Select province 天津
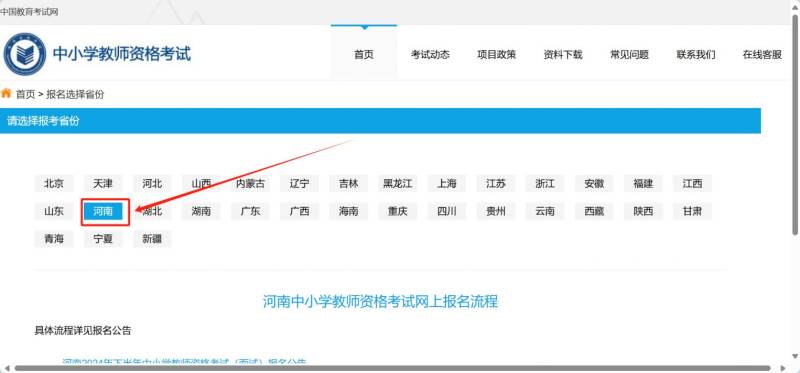800x373 pixels. pos(103,184)
